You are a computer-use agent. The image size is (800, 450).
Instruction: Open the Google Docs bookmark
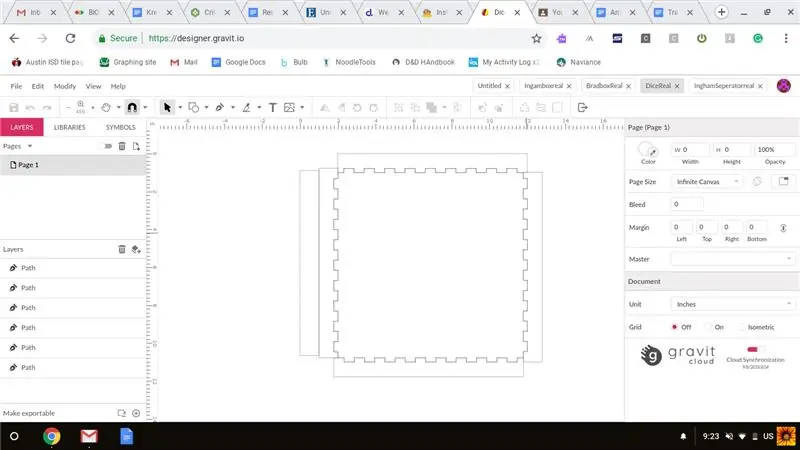[x=238, y=62]
